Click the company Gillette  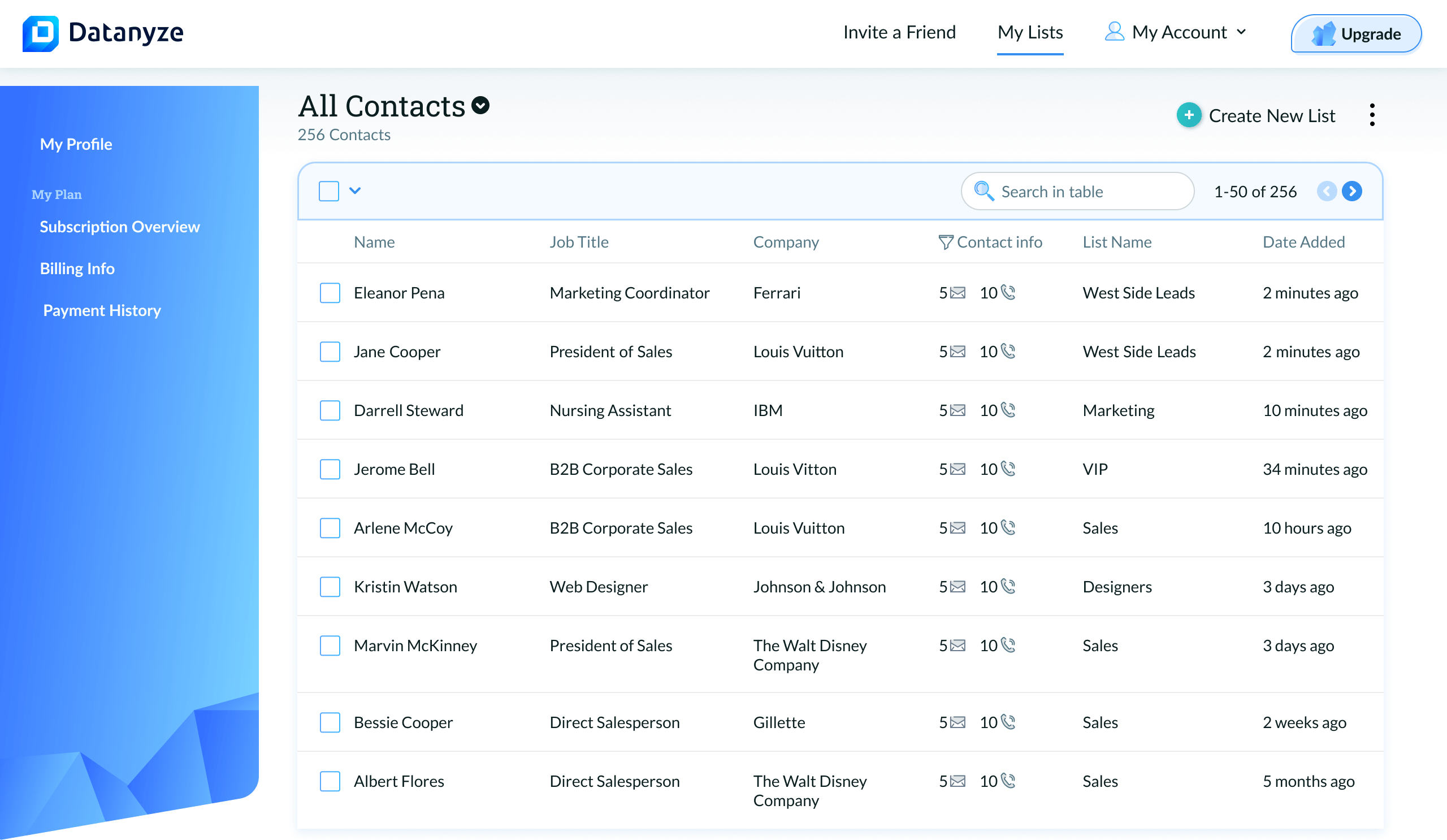click(779, 723)
